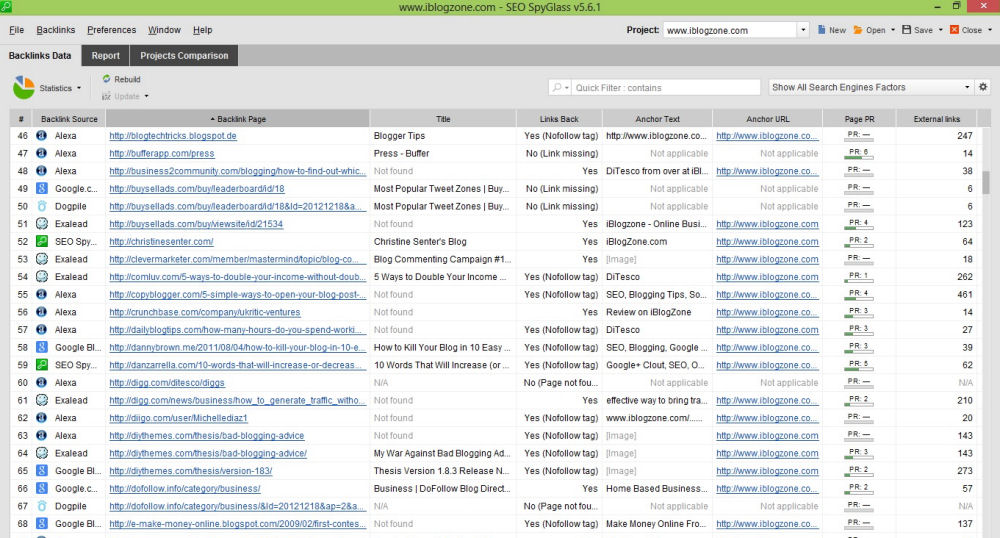Open the diigo.com/user/Michellediaz1 link
The image size is (1000, 538).
[x=179, y=418]
